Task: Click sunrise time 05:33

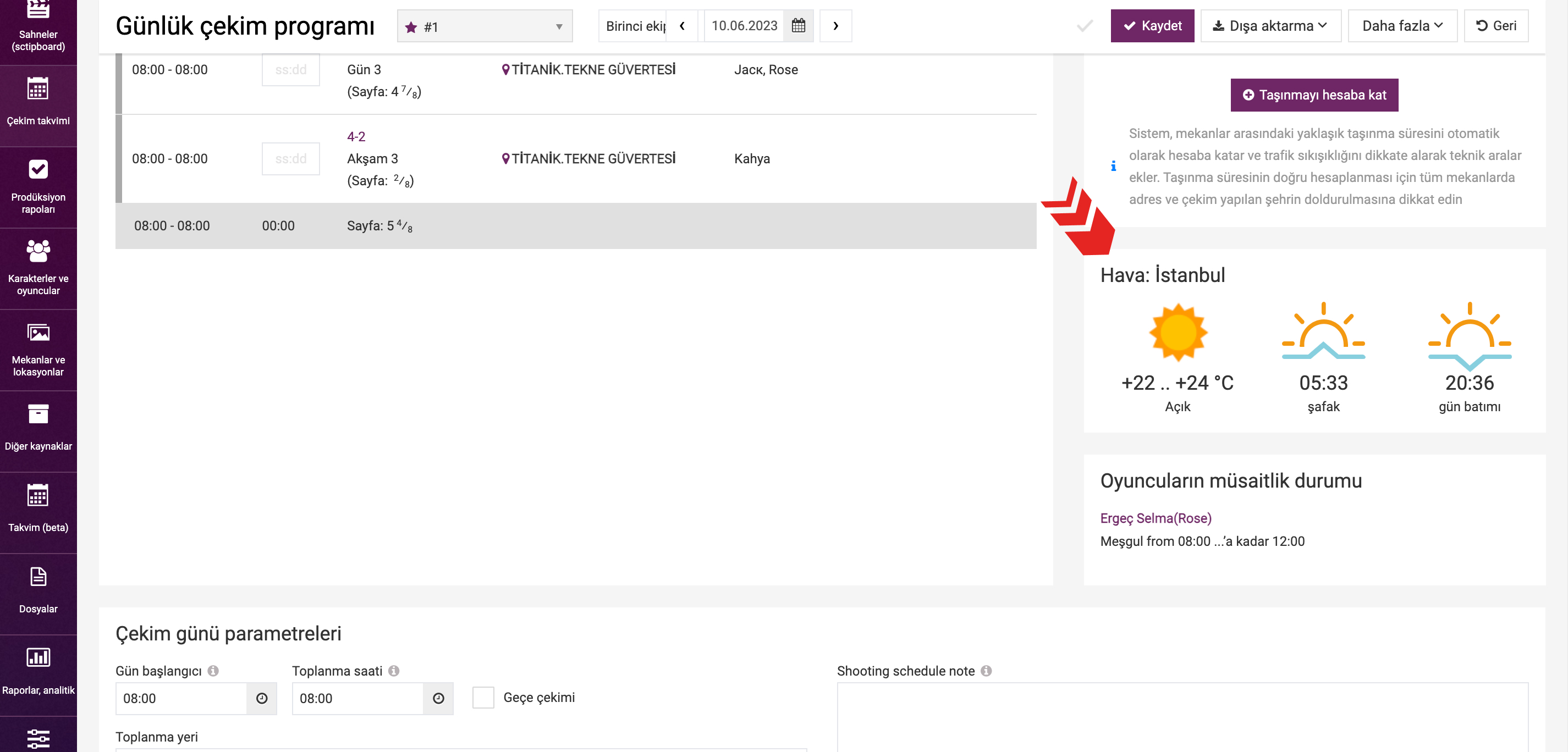Action: click(1323, 383)
